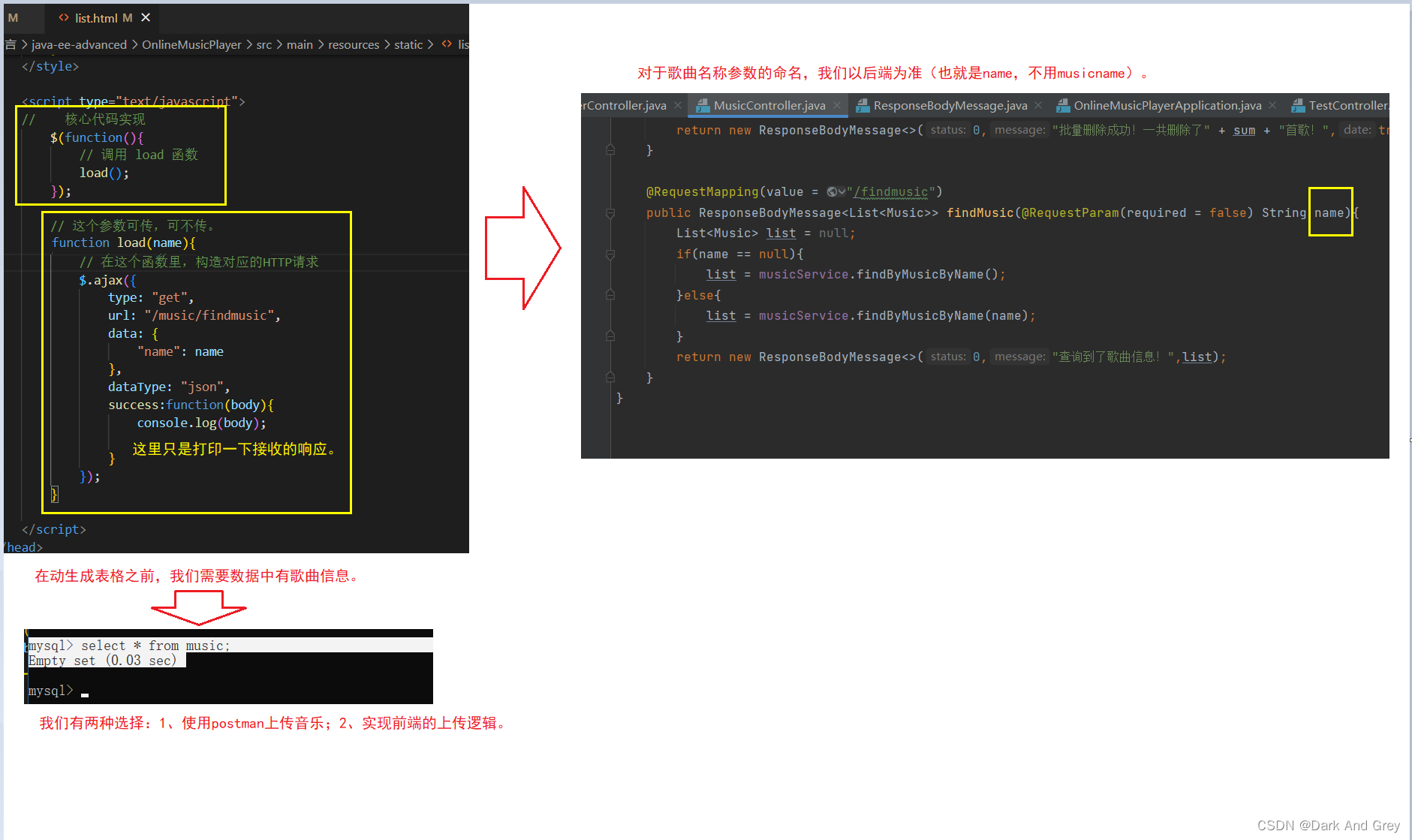Close the OnlineMusicPlayerApplication.java tab
The width and height of the screenshot is (1412, 840).
(1272, 106)
